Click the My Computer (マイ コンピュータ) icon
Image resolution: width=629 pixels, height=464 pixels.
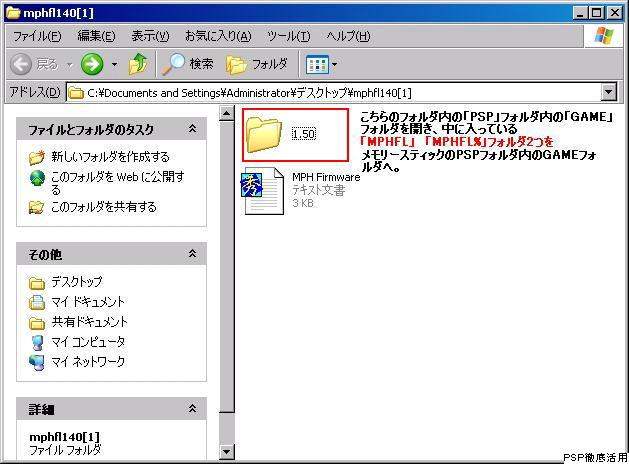click(37, 342)
